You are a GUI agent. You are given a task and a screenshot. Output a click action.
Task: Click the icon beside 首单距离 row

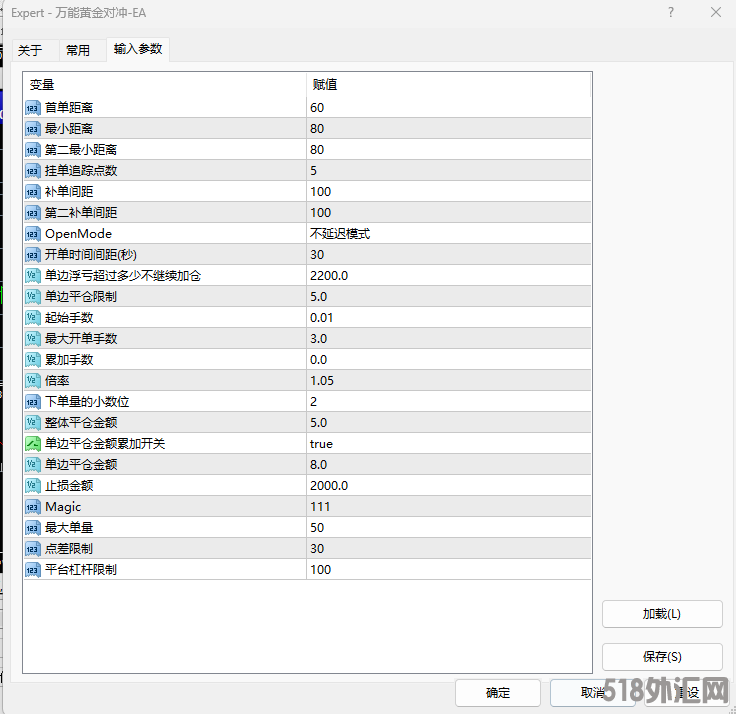tap(33, 108)
